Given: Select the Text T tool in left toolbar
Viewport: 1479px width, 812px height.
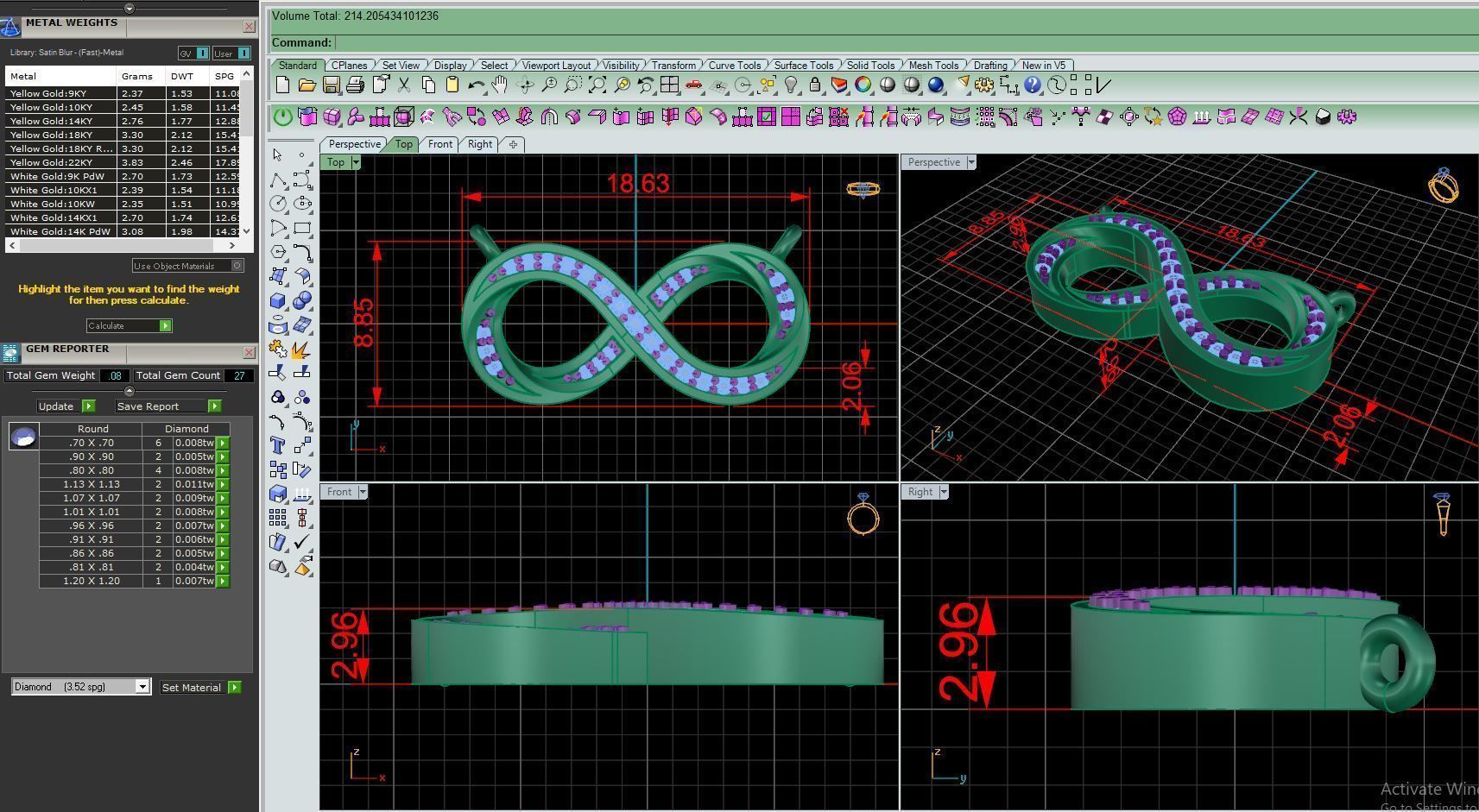Looking at the screenshot, I should point(278,445).
